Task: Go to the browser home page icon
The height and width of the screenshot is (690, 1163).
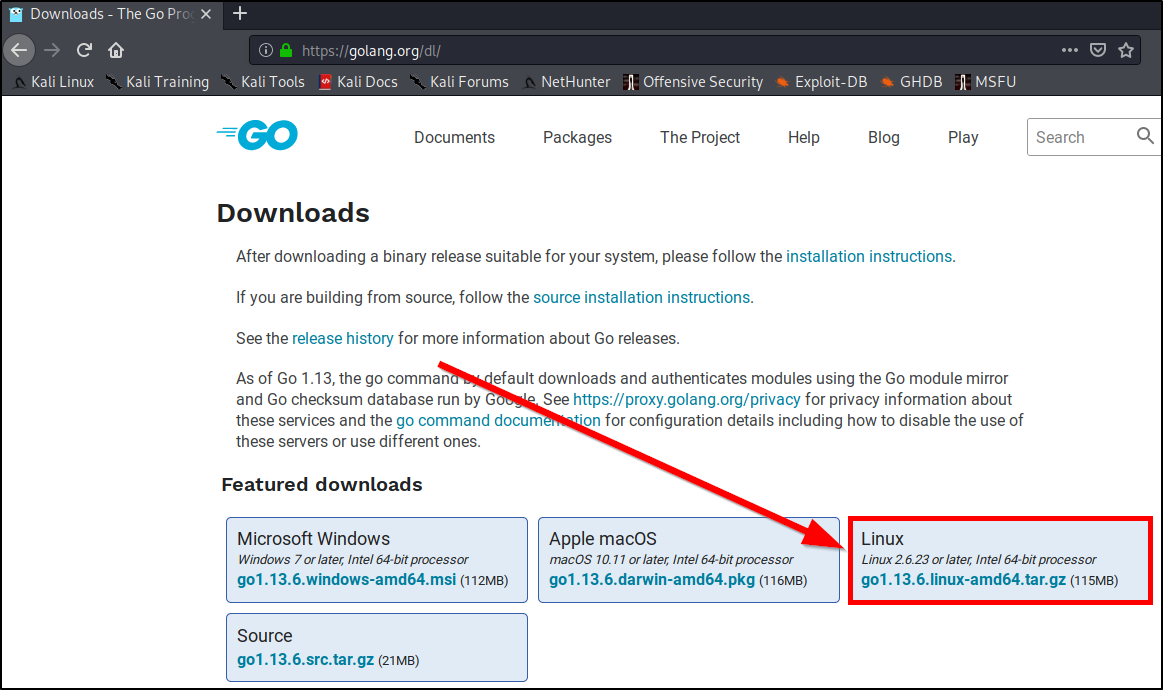Action: pyautogui.click(x=116, y=50)
